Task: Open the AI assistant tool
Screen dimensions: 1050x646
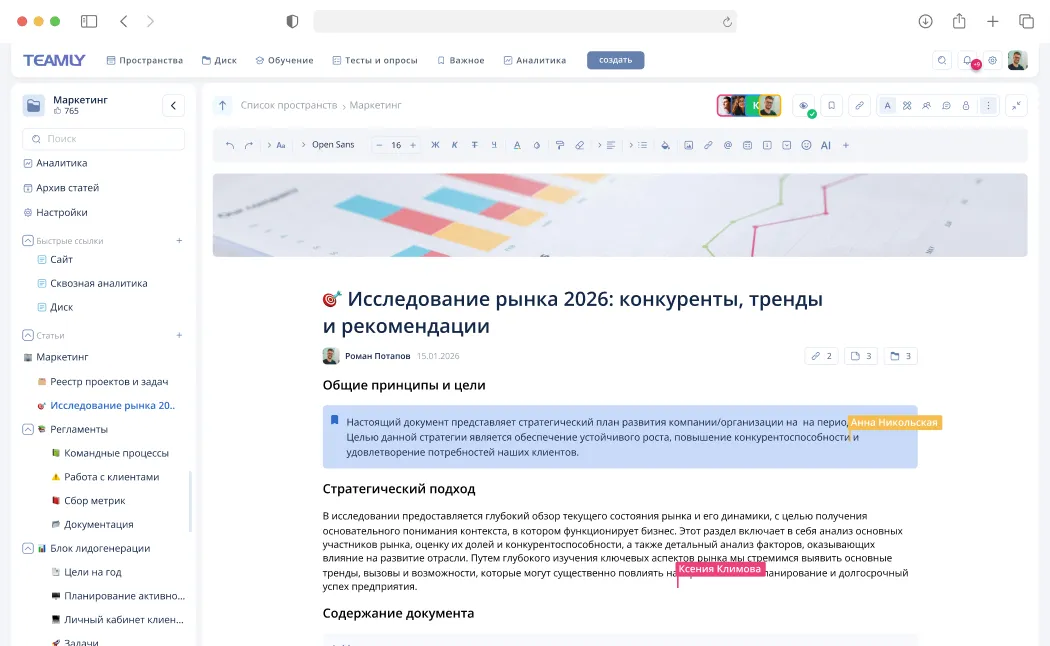Action: coord(826,145)
